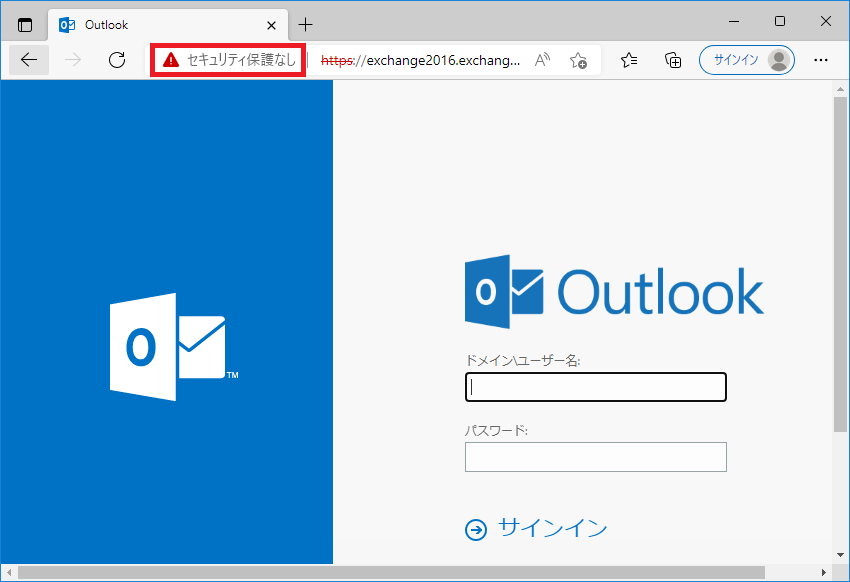Reload the current page

point(117,60)
